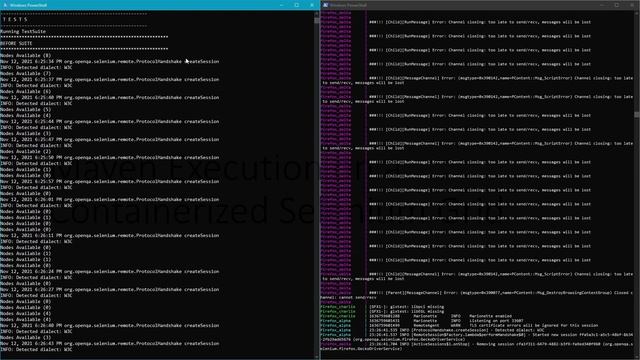This screenshot has width=640, height=360.
Task: Click the 6:25:50 PM createSession log line
Action: (109, 158)
